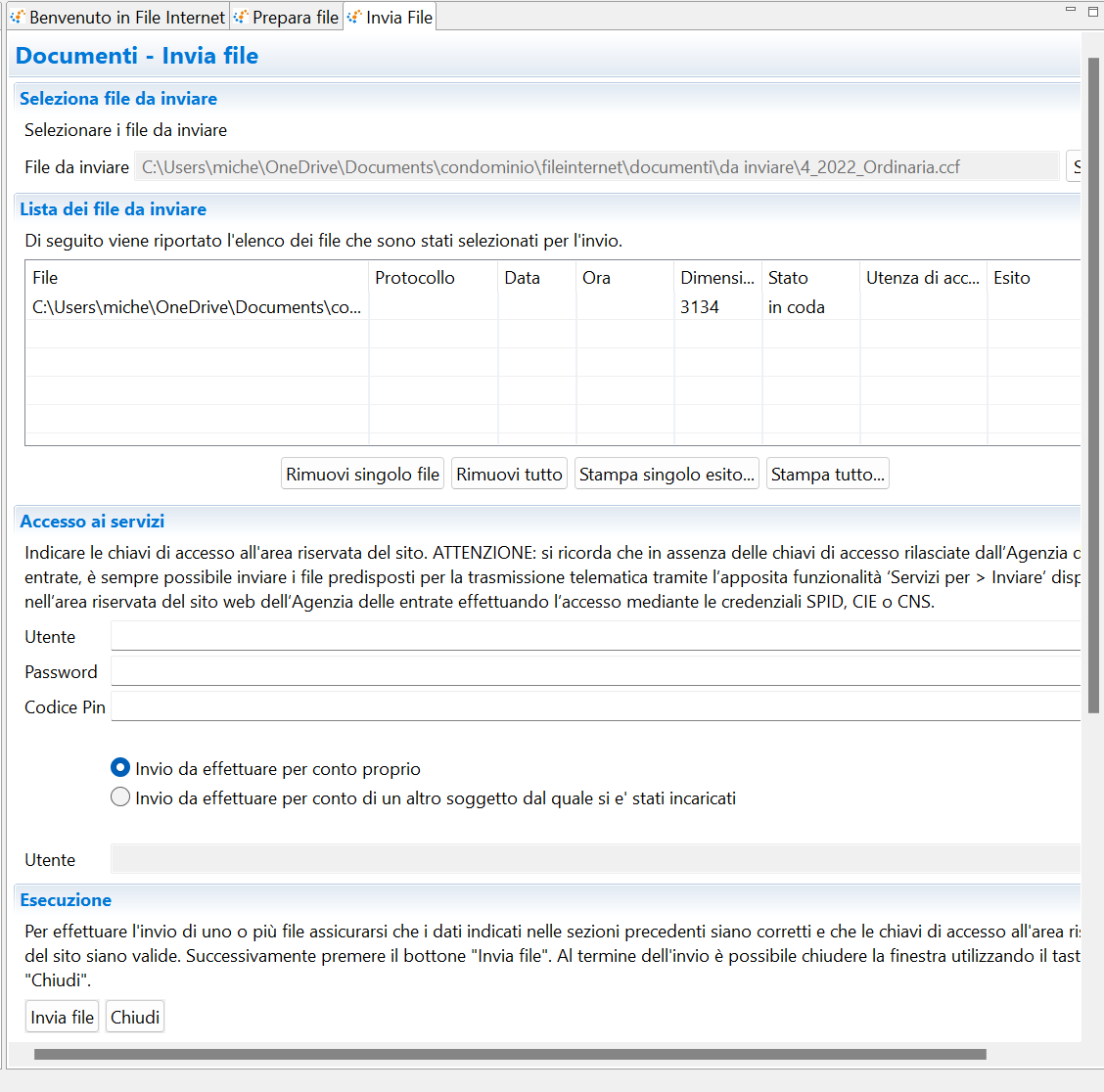Click the disabled delegated Utente field
This screenshot has width=1104, height=1092.
pos(596,859)
